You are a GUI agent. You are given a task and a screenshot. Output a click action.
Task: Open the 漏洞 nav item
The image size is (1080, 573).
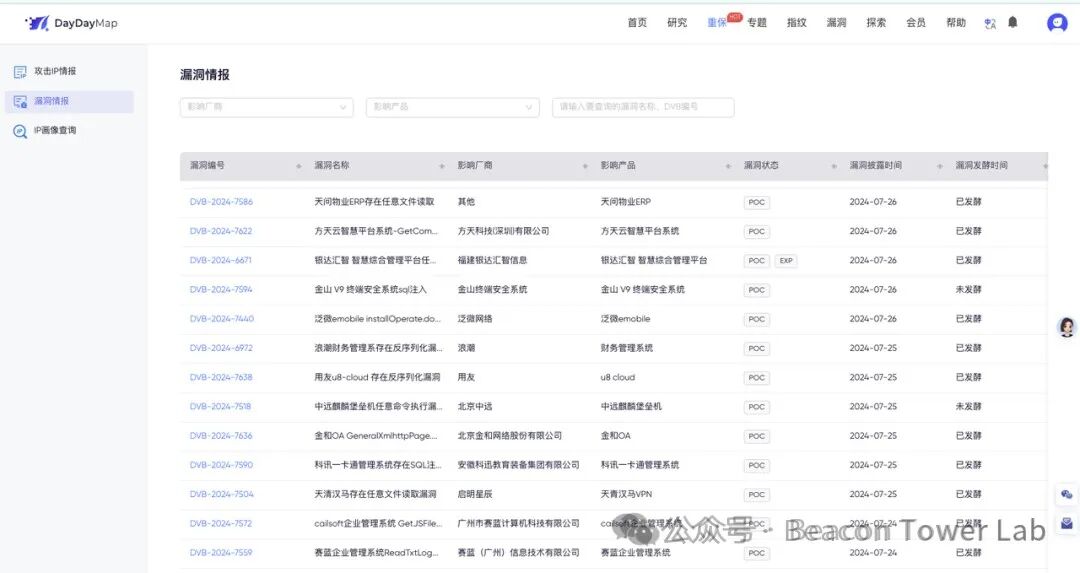[x=836, y=23]
